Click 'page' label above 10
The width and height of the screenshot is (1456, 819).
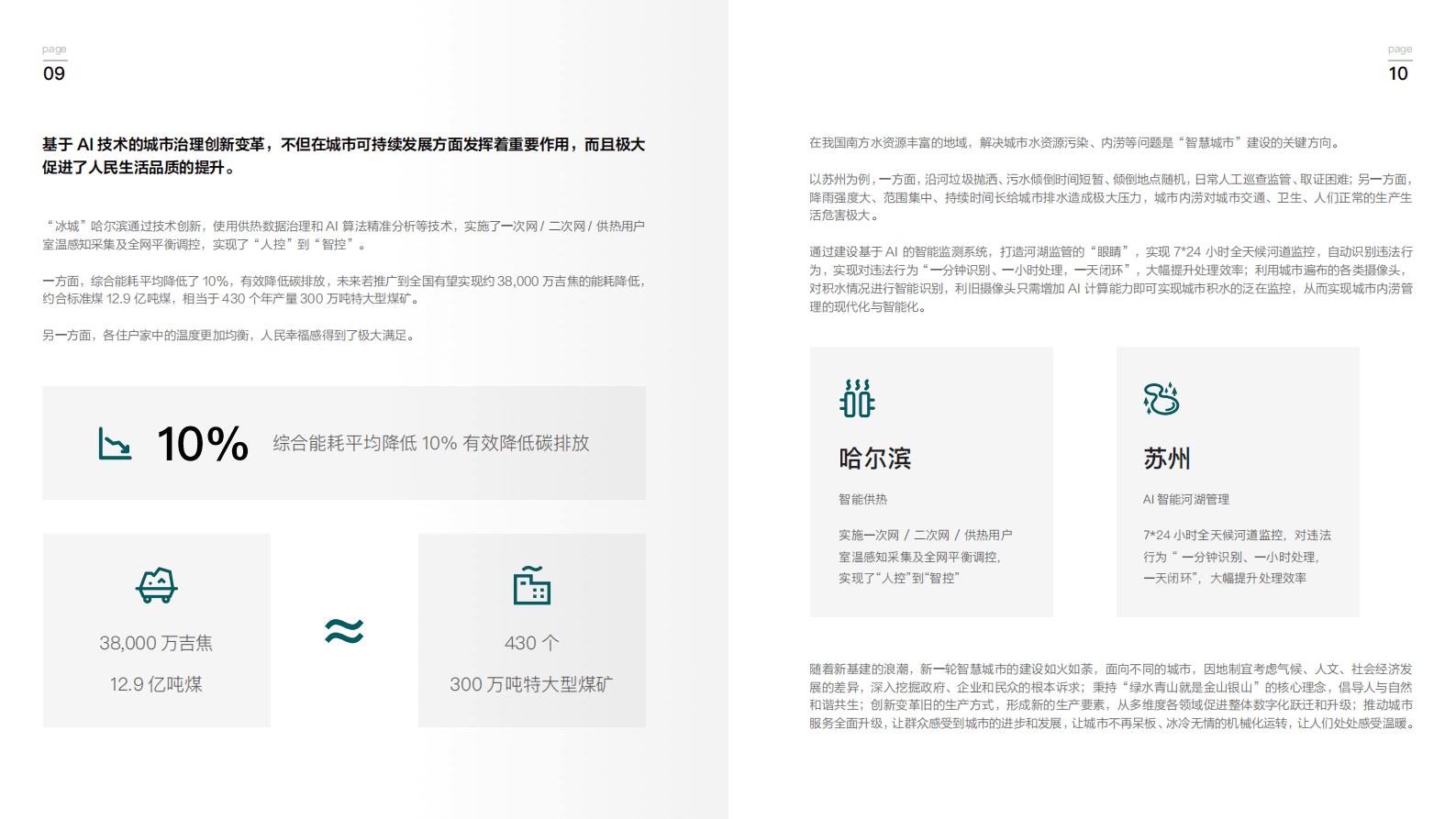coord(1400,50)
